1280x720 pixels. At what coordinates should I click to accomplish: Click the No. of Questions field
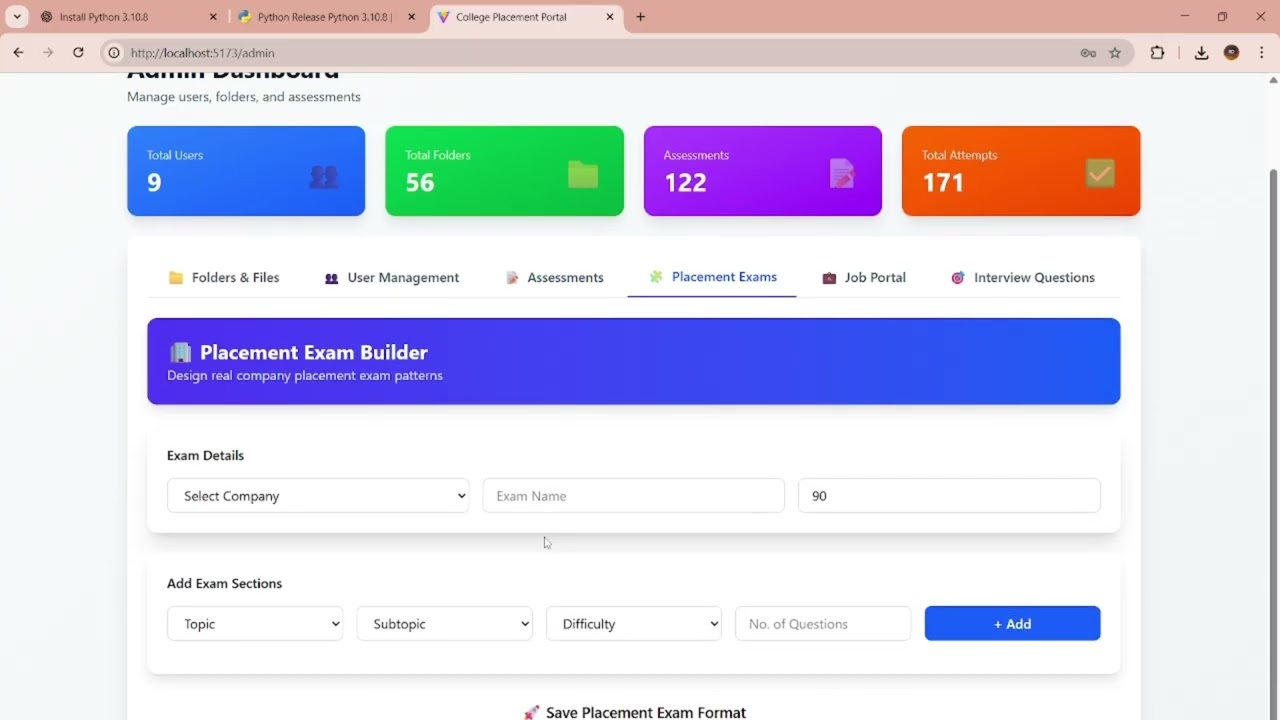823,624
